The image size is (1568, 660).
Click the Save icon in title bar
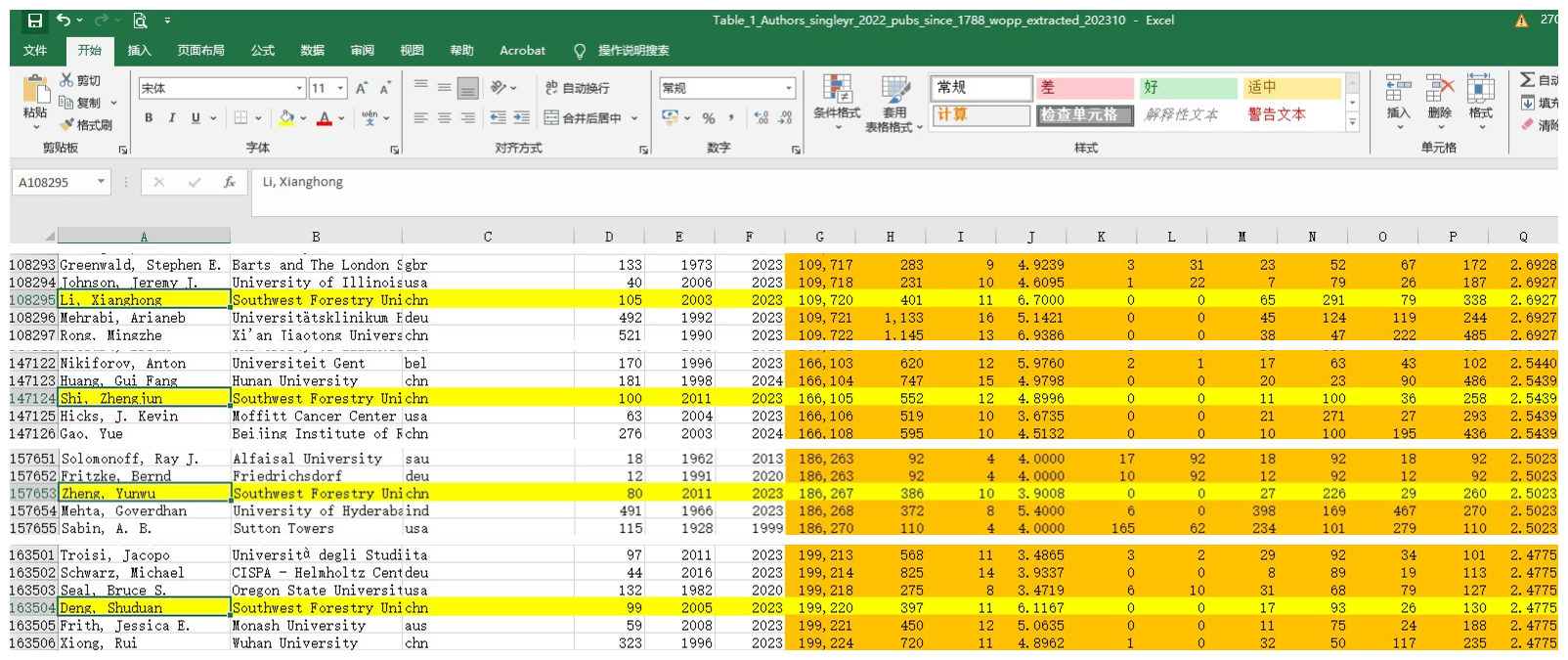(35, 21)
